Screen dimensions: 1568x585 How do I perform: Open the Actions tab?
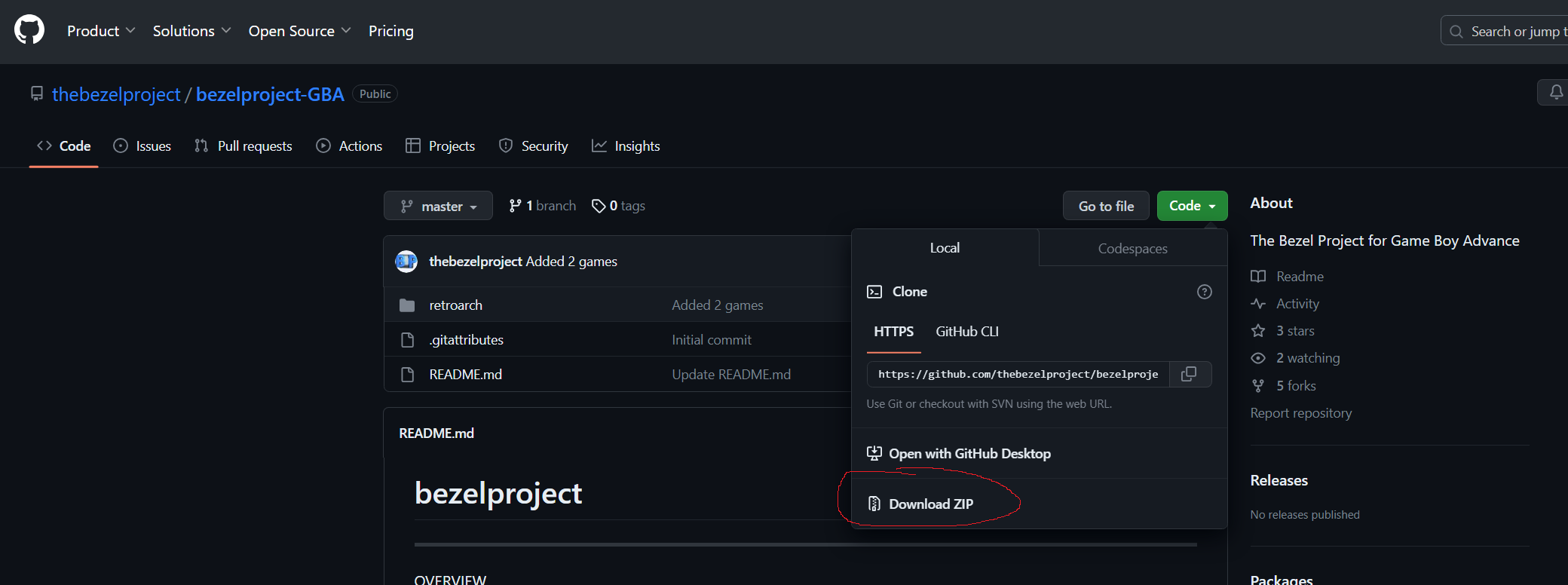[x=350, y=146]
